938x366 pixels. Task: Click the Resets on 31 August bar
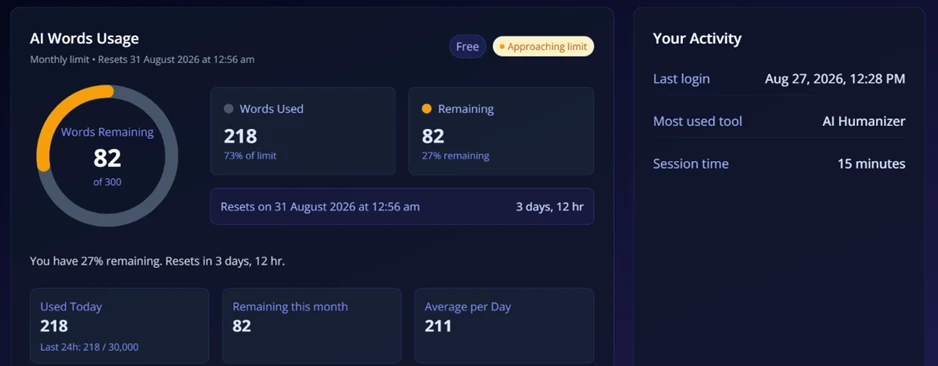click(x=402, y=206)
